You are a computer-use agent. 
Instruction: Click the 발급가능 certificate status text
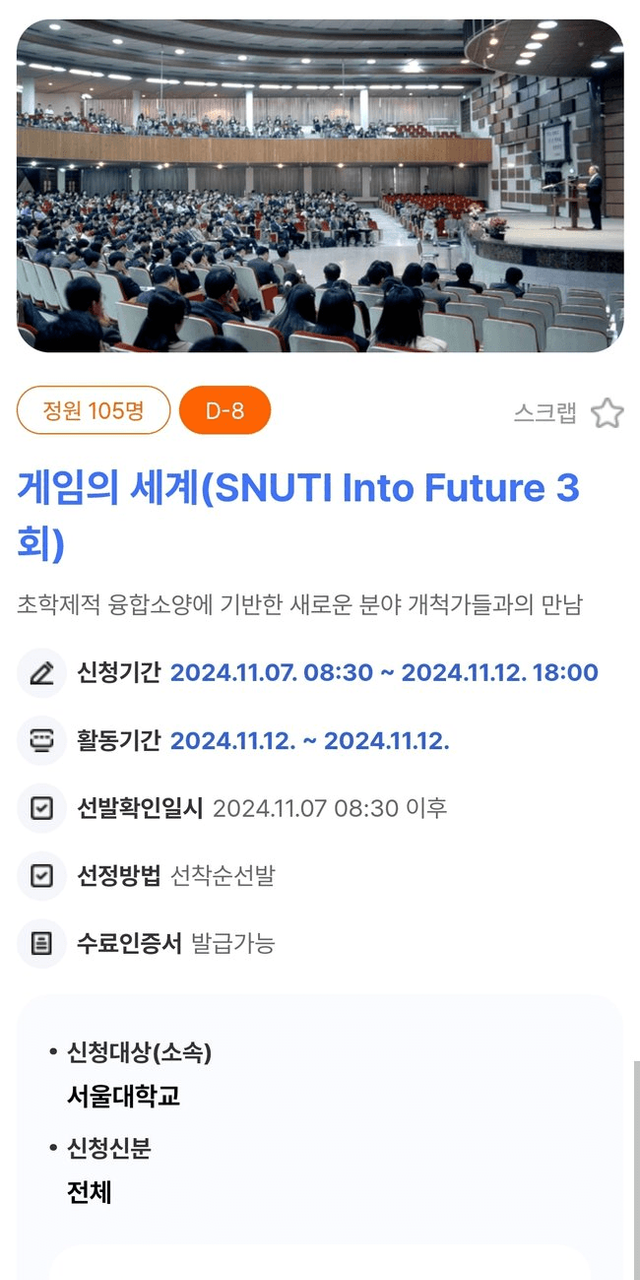(233, 943)
